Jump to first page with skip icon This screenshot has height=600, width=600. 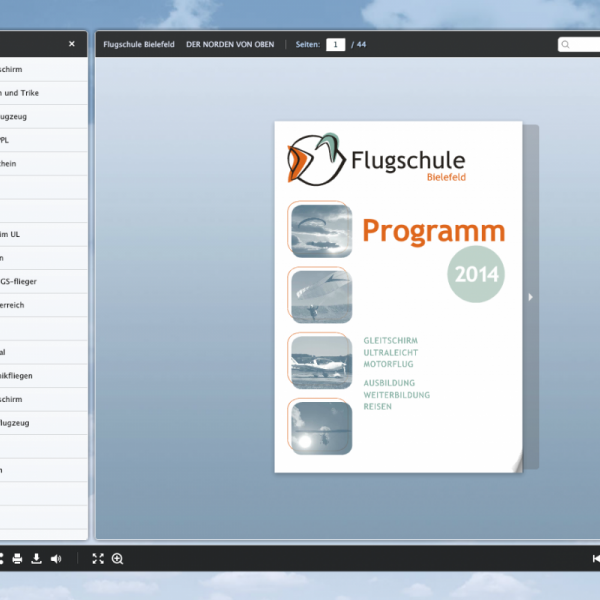(x=596, y=559)
